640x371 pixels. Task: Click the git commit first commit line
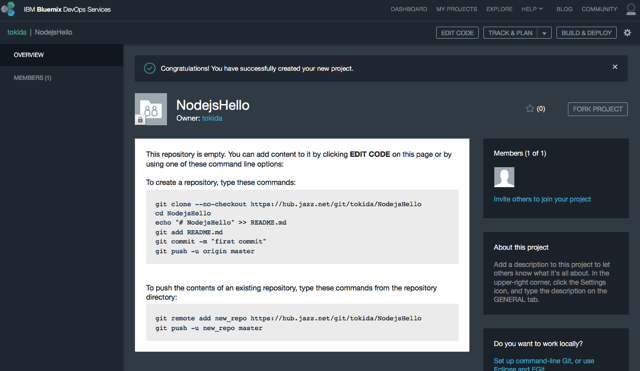click(x=211, y=242)
